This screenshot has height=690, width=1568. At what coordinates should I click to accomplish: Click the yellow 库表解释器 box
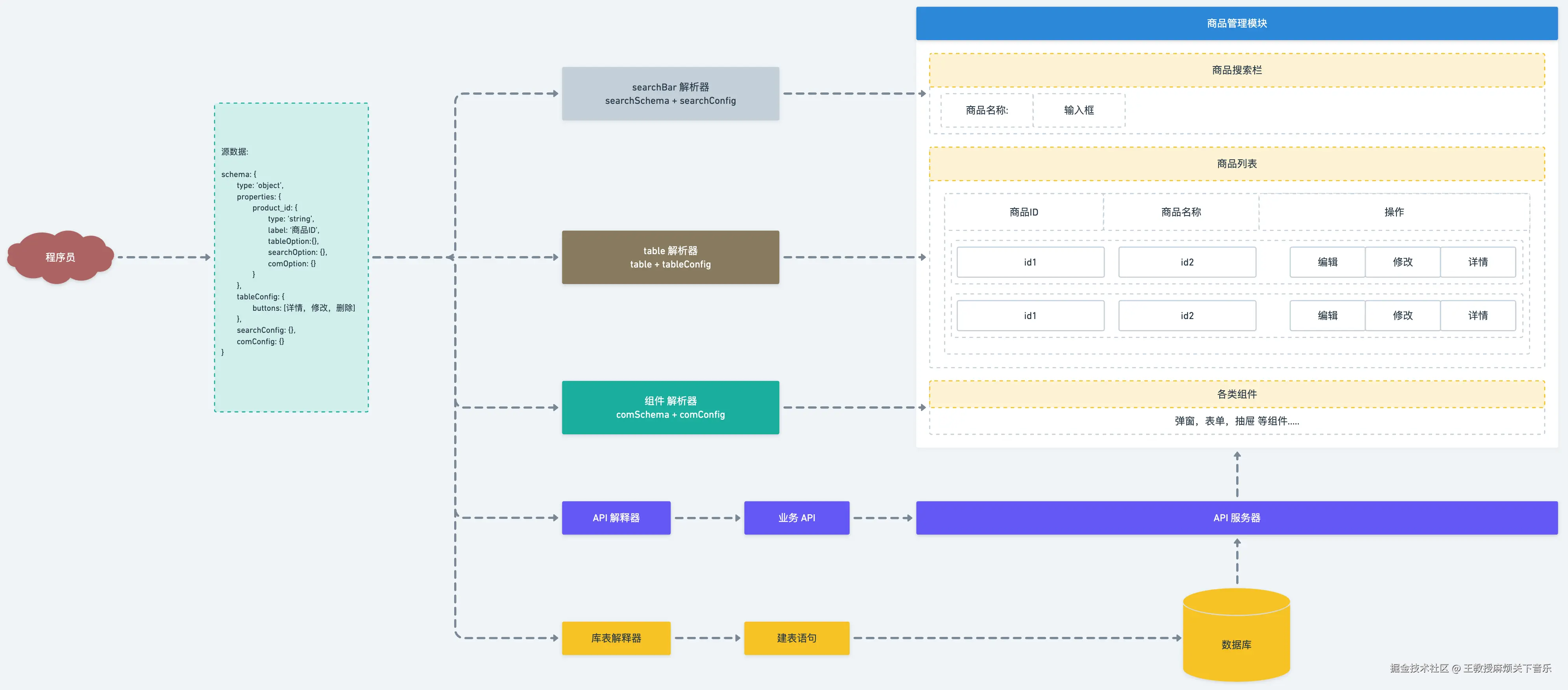pos(616,638)
